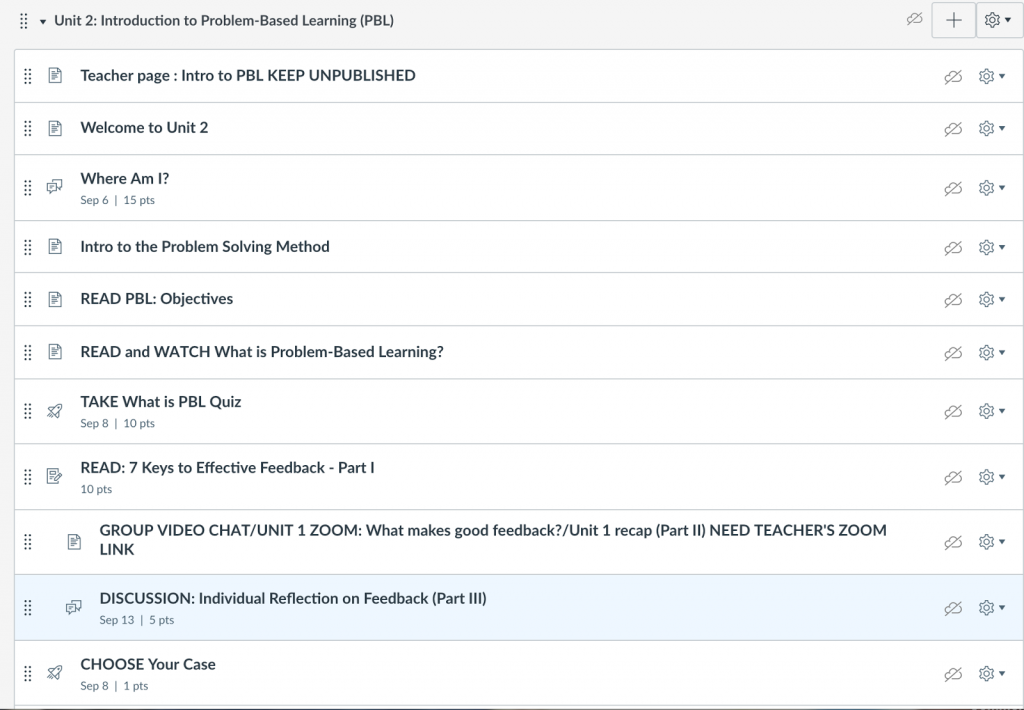Screen dimensions: 1024x710
Task: Collapse the Unit 2 module with its triangle
Action: click(x=42, y=22)
